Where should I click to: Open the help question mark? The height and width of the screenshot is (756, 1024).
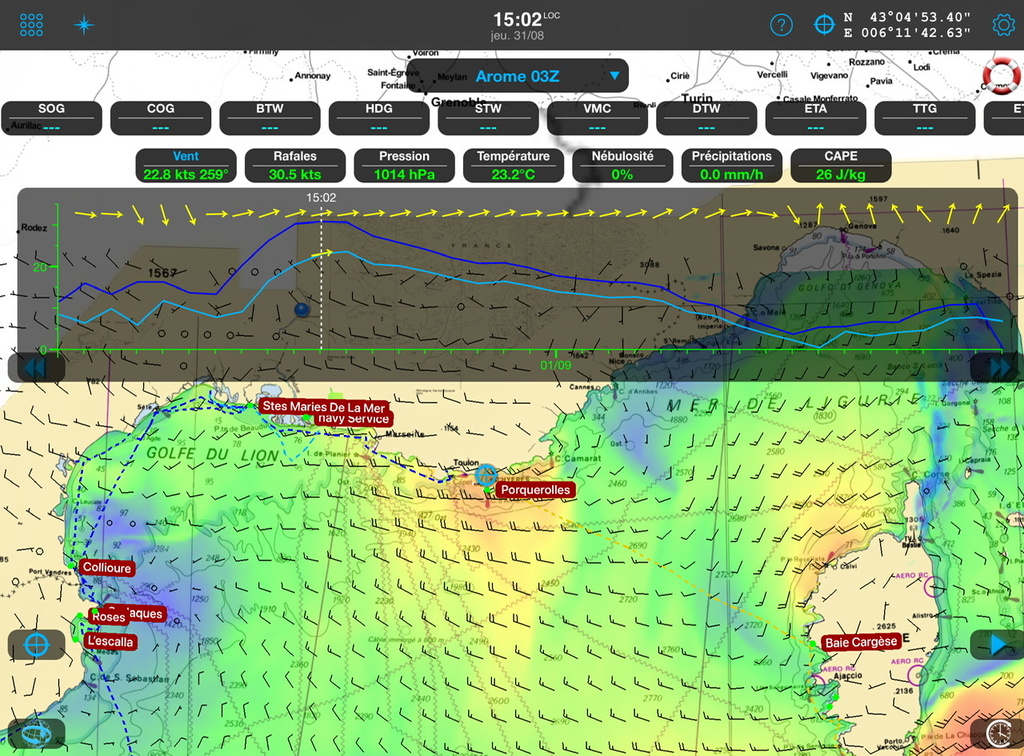tap(781, 25)
